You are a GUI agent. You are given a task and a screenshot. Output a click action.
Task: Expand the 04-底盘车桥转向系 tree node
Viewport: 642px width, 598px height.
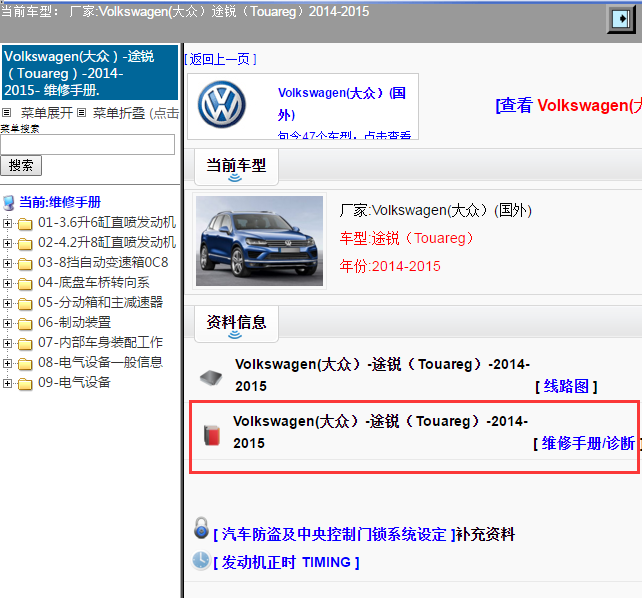[7, 283]
